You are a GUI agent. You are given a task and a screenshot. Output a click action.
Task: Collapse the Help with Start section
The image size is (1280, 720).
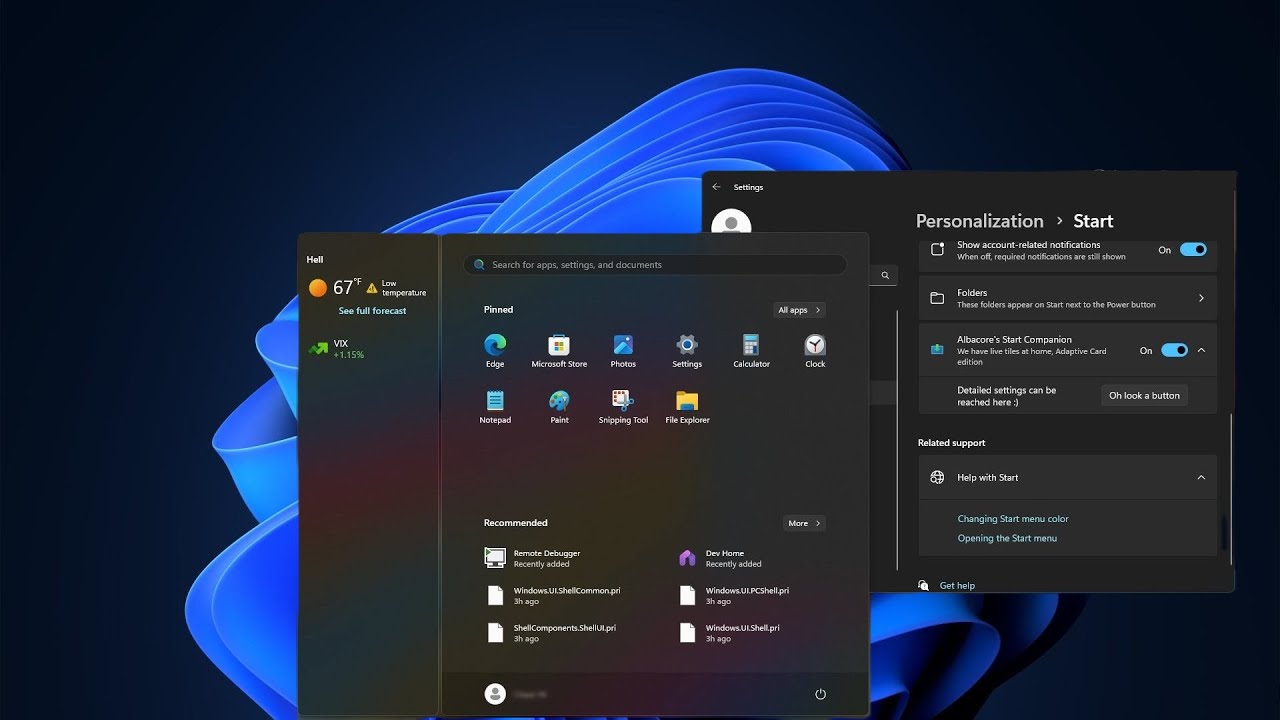tap(1201, 478)
